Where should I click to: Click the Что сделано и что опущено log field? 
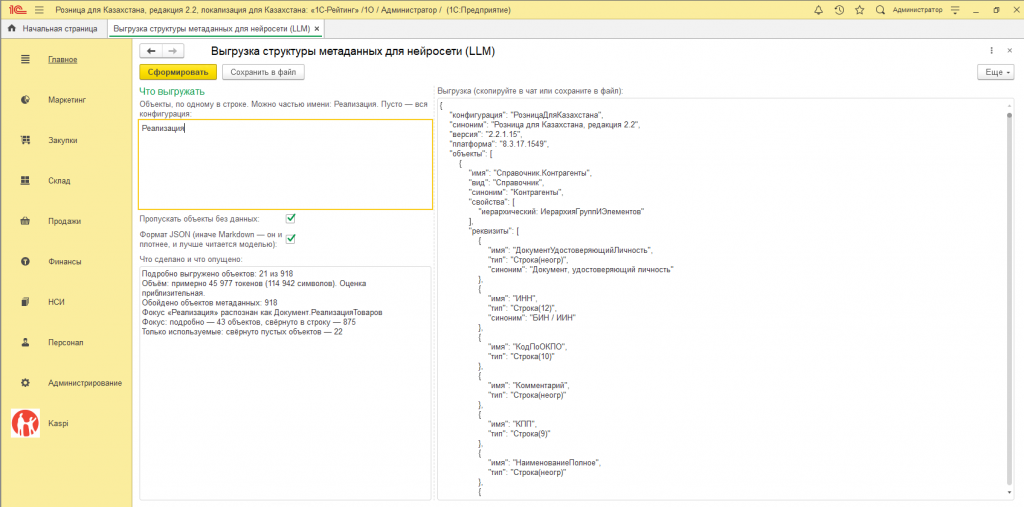tap(285, 383)
